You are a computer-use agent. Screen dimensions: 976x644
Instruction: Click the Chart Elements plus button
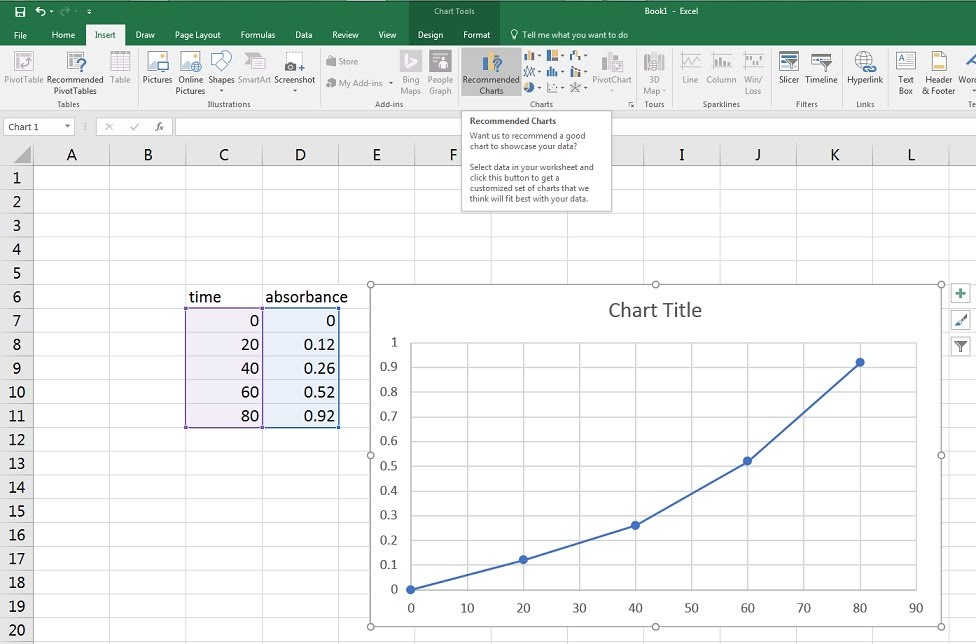click(960, 294)
